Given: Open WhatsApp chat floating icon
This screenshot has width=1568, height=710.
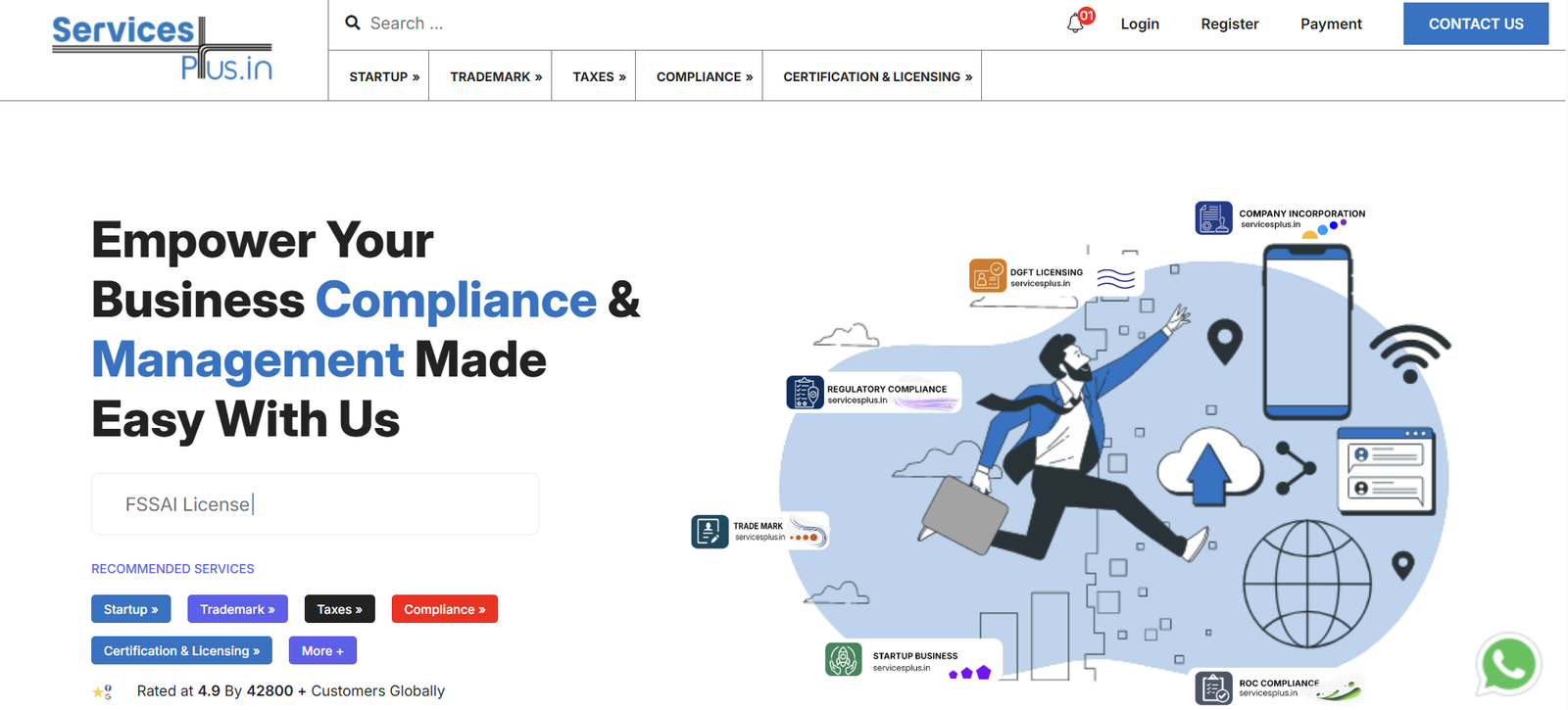Looking at the screenshot, I should (x=1508, y=664).
